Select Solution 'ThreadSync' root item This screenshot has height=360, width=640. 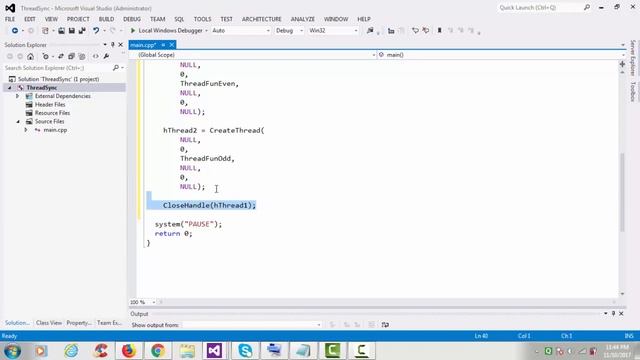pos(58,79)
